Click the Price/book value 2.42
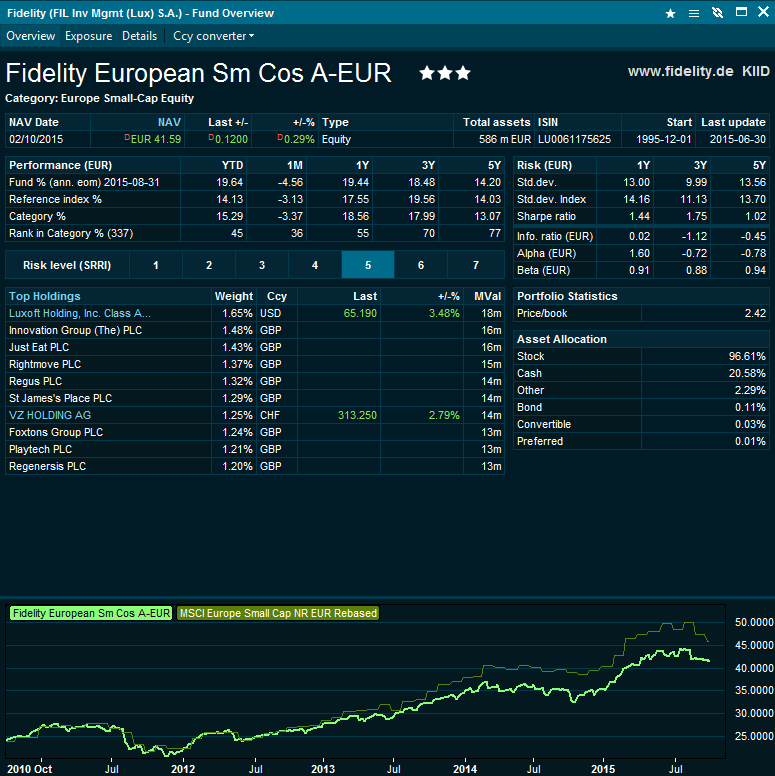Viewport: 775px width, 776px height. click(755, 313)
